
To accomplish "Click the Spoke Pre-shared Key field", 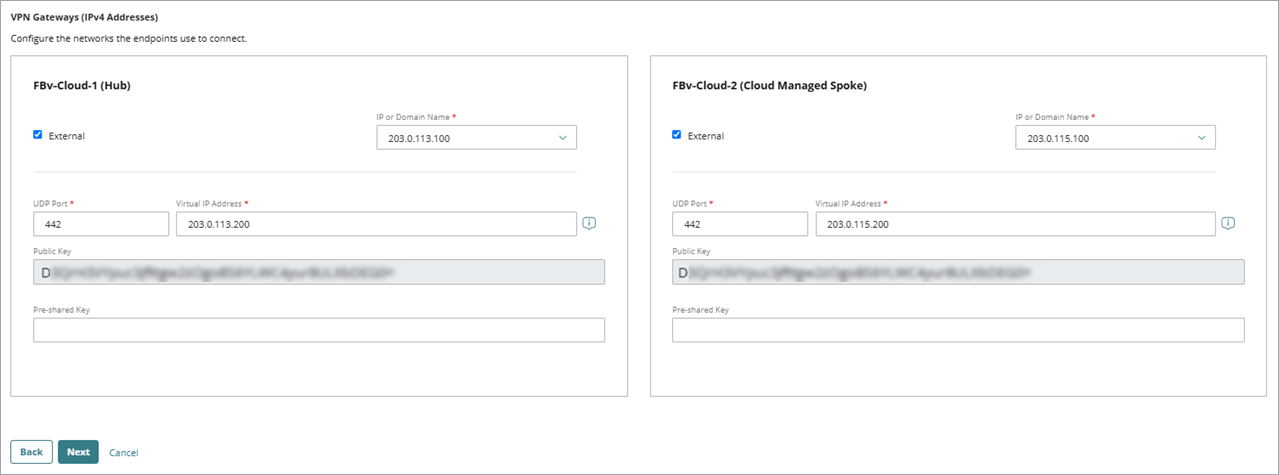I will click(x=958, y=330).
